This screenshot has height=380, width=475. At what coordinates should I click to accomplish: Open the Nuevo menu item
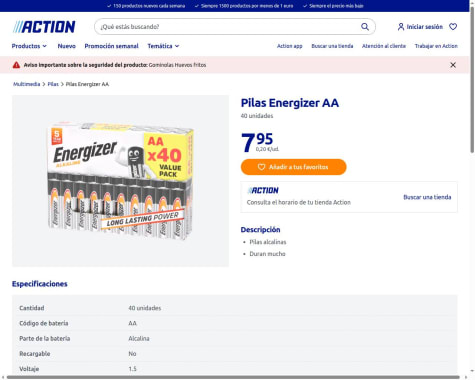(67, 46)
